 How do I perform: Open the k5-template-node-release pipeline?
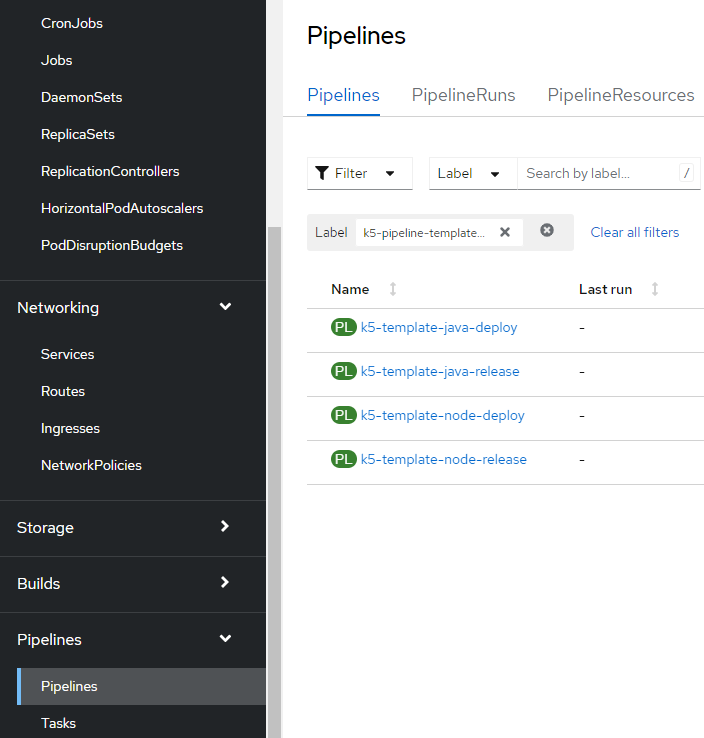point(444,459)
